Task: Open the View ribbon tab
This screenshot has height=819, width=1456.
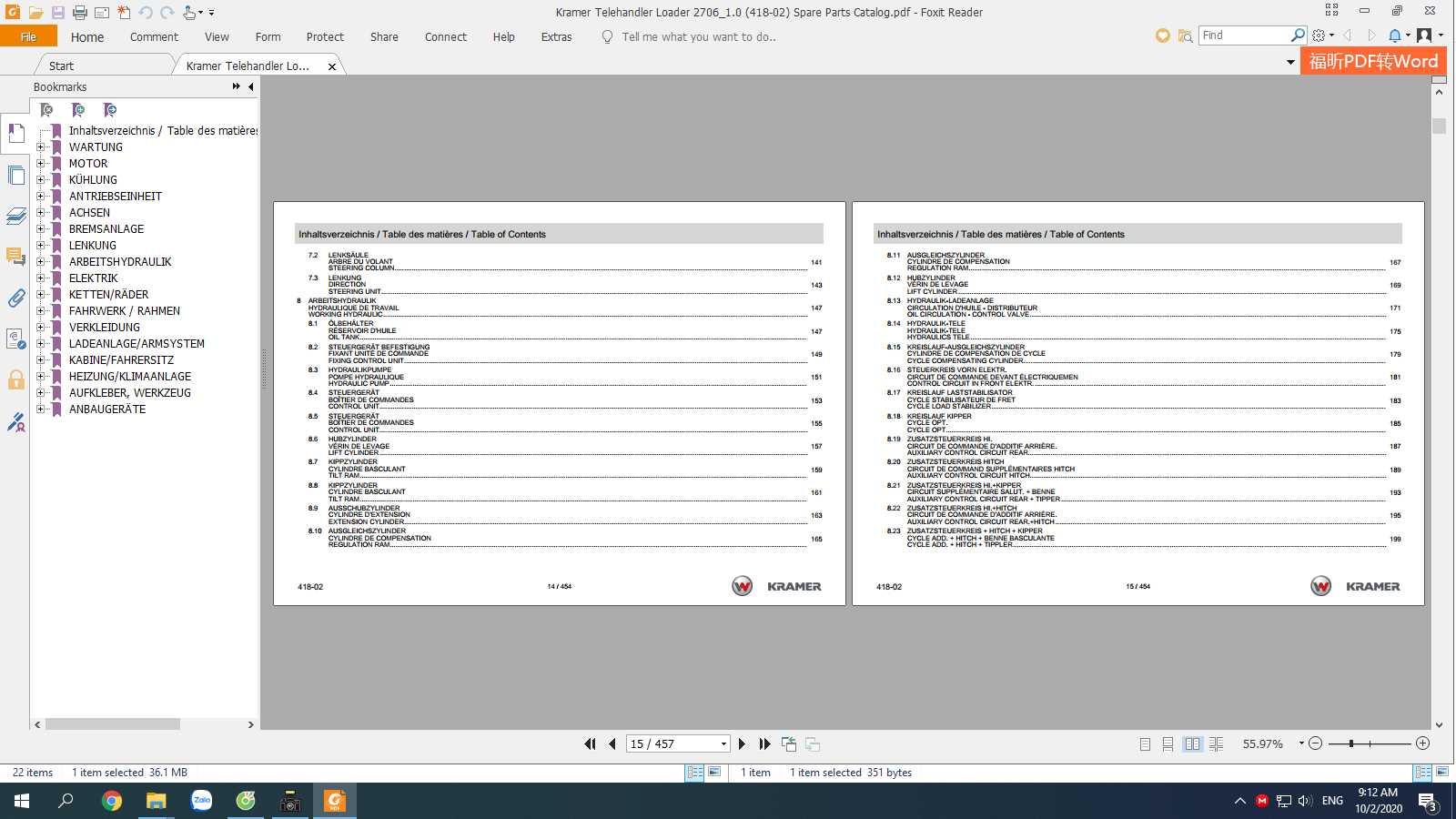Action: pos(217,37)
